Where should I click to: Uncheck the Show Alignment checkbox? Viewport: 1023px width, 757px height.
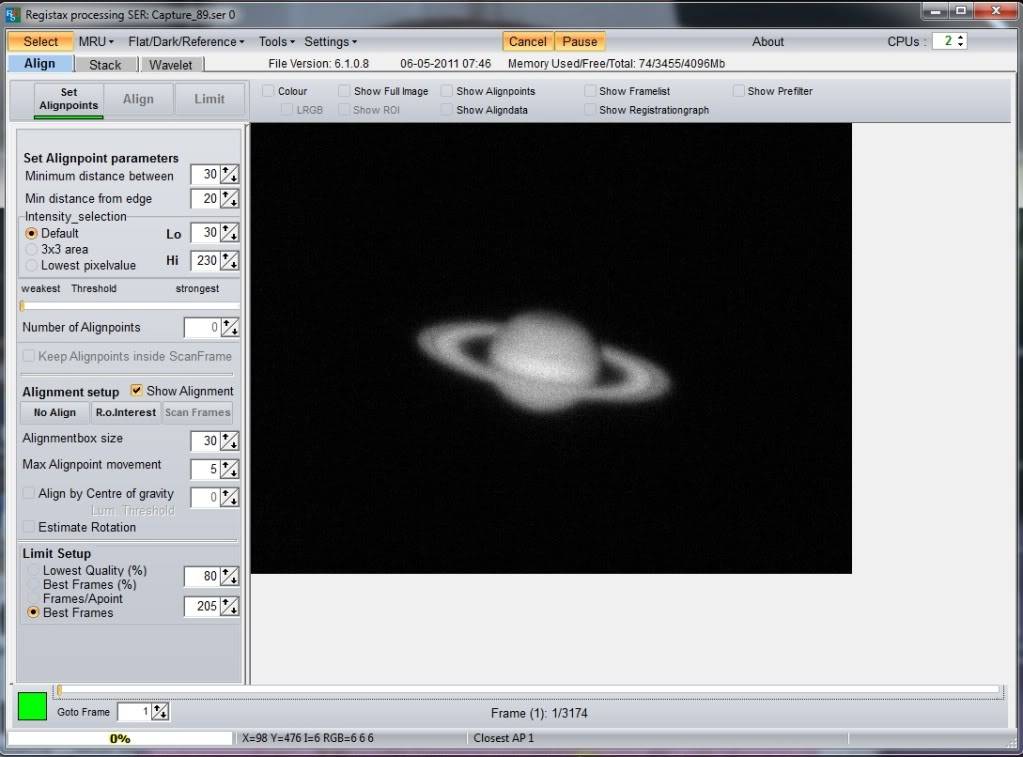pos(136,390)
